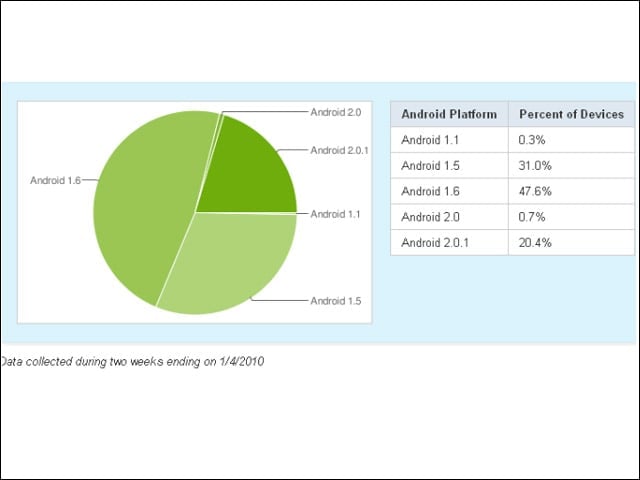Screen dimensions: 640x480
Task: Click the Android 1.5 pie slice
Action: point(233,261)
